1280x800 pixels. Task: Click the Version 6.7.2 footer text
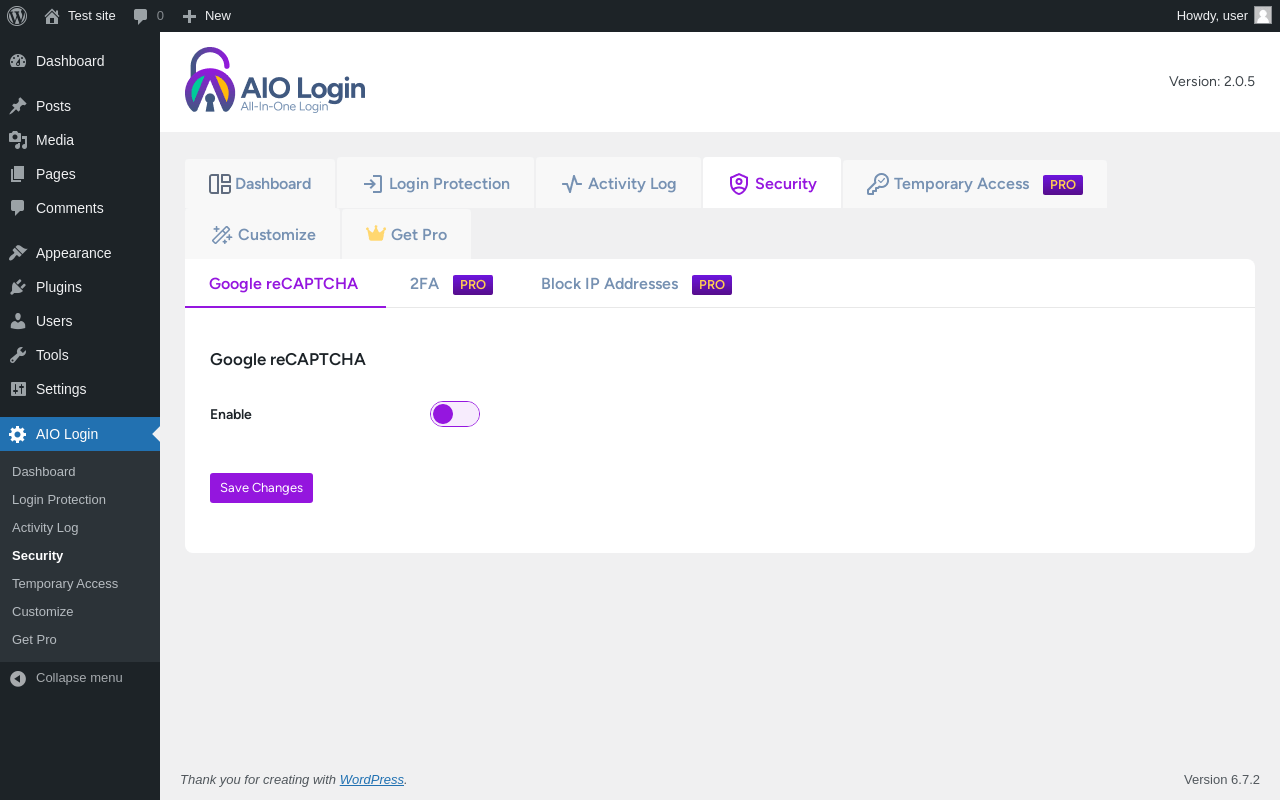pyautogui.click(x=1222, y=780)
